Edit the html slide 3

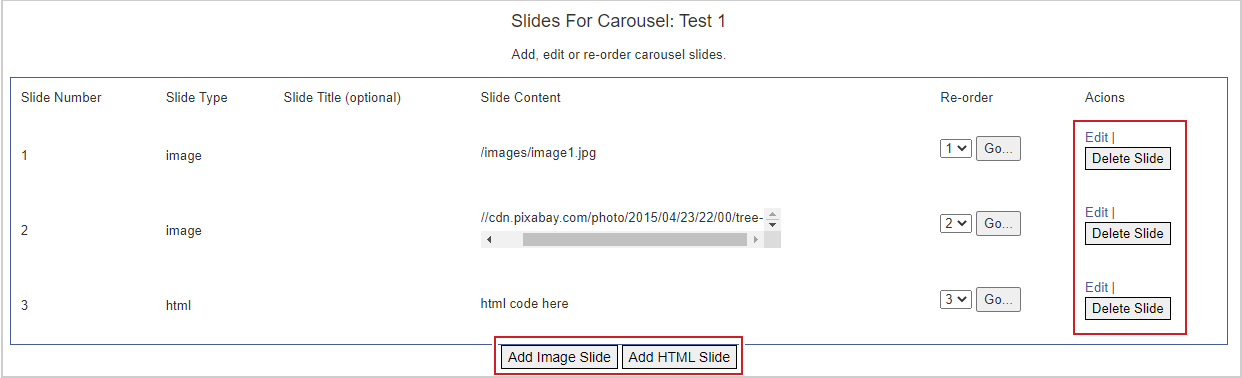tap(1096, 287)
